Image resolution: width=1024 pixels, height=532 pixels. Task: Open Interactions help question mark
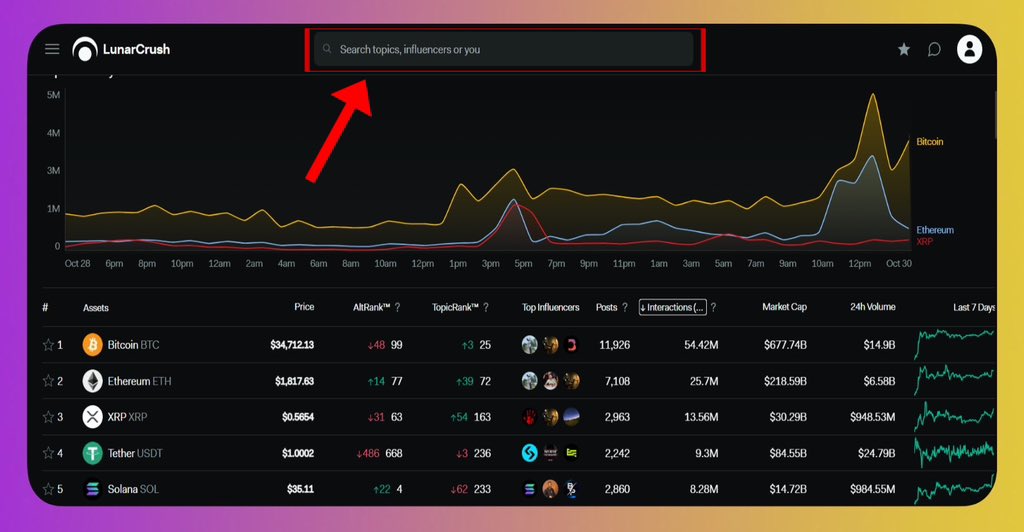click(x=713, y=307)
